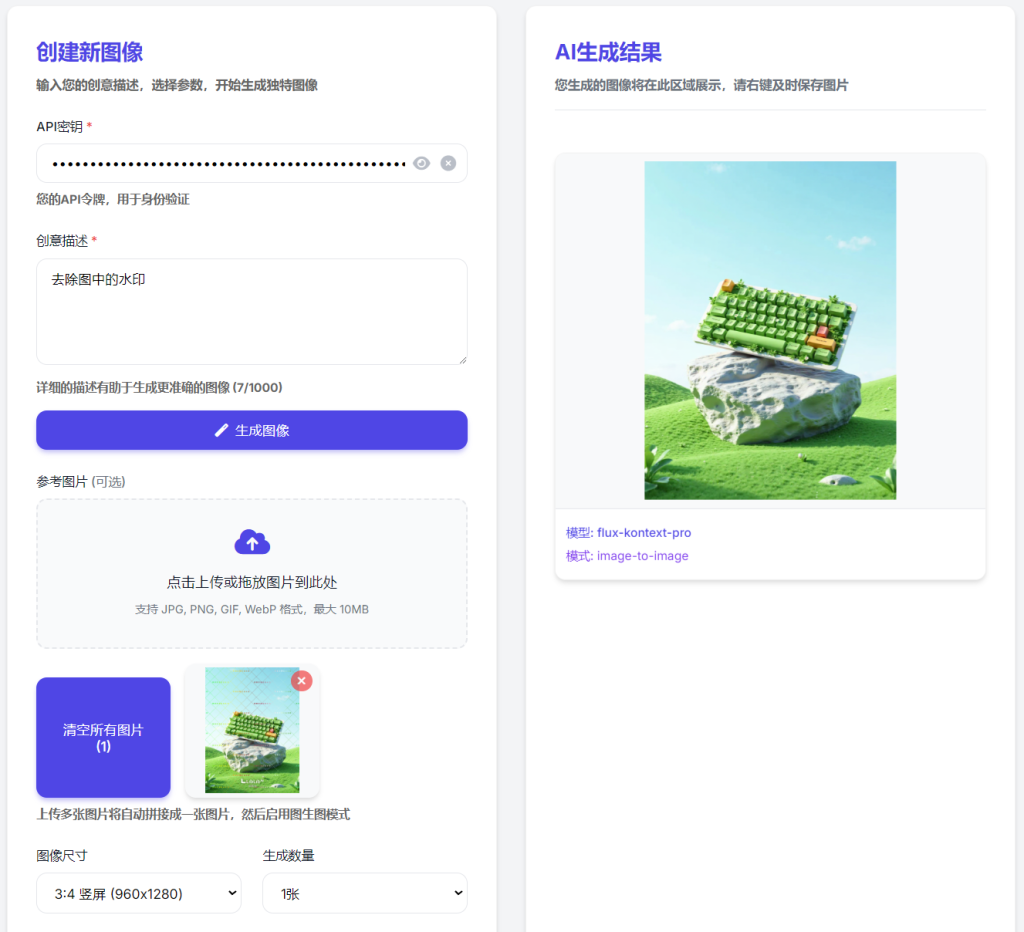Click the 参考图片 (可选) label
The image size is (1024, 932).
[x=81, y=482]
